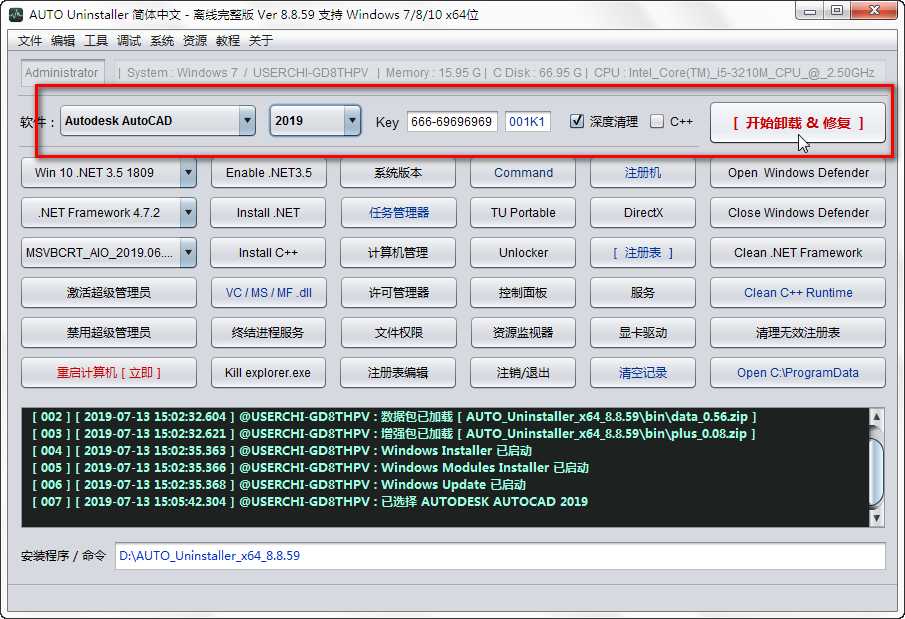
Task: Expand the version dropdown showing 2019
Action: (x=351, y=118)
